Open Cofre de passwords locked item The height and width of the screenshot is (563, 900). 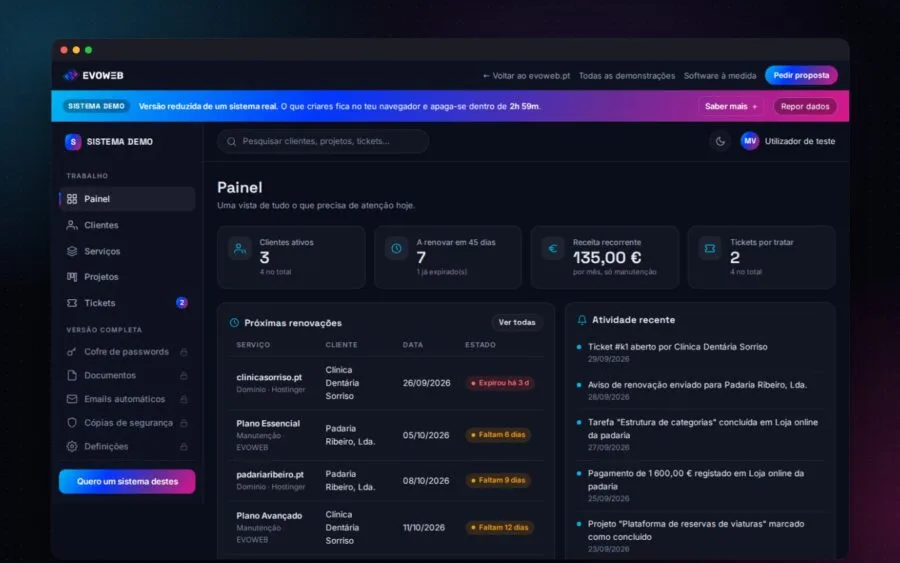127,351
